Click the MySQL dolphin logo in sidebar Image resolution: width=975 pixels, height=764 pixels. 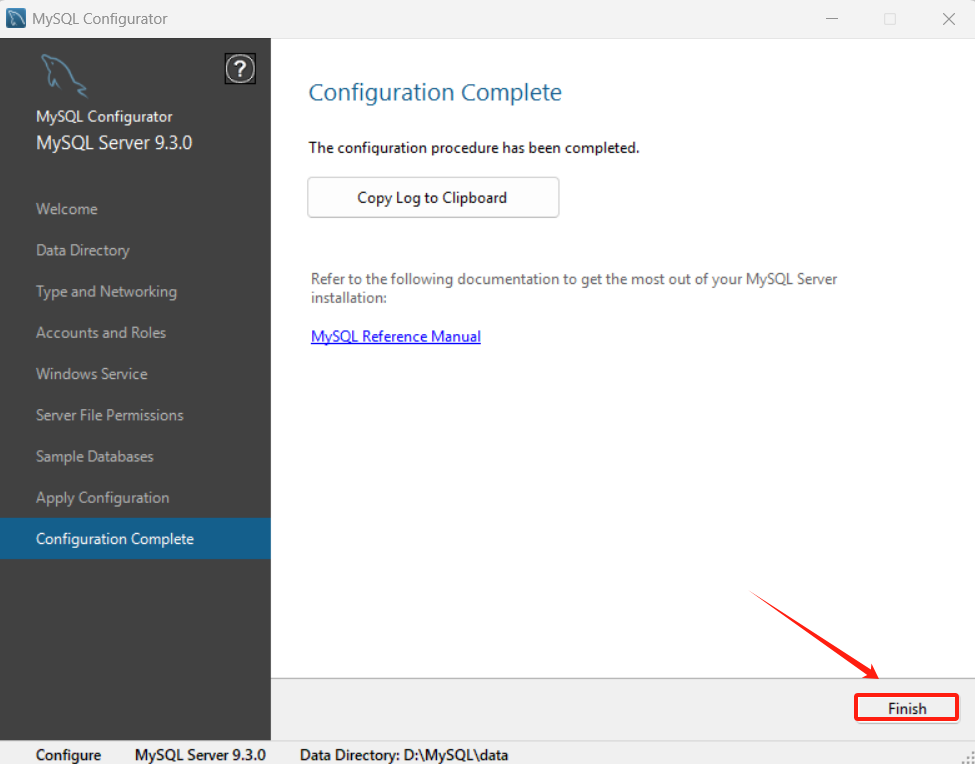click(x=64, y=76)
